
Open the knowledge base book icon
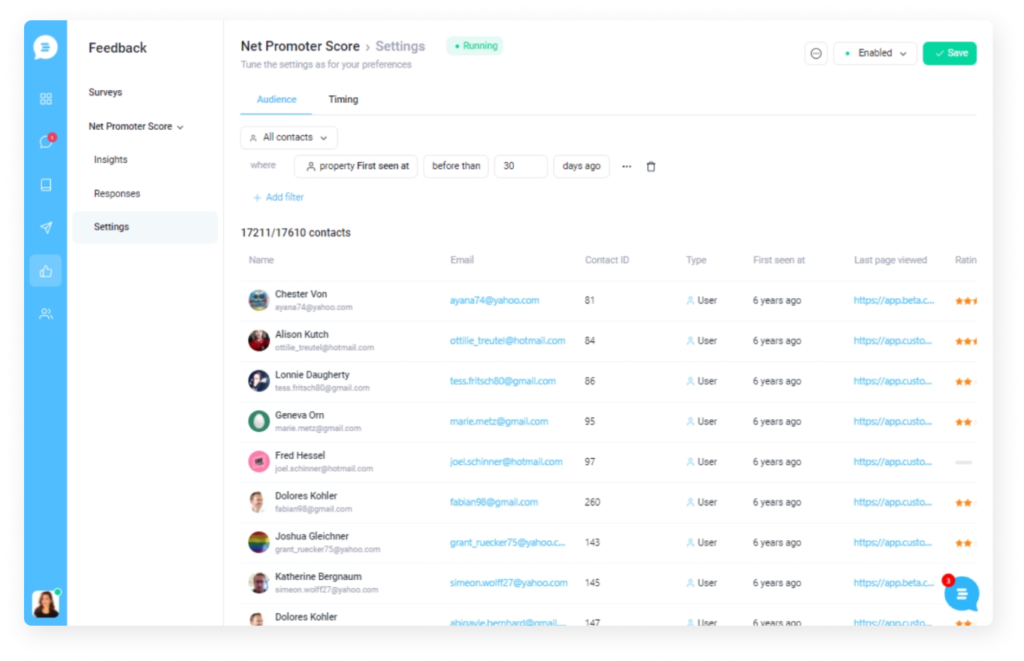[x=46, y=185]
